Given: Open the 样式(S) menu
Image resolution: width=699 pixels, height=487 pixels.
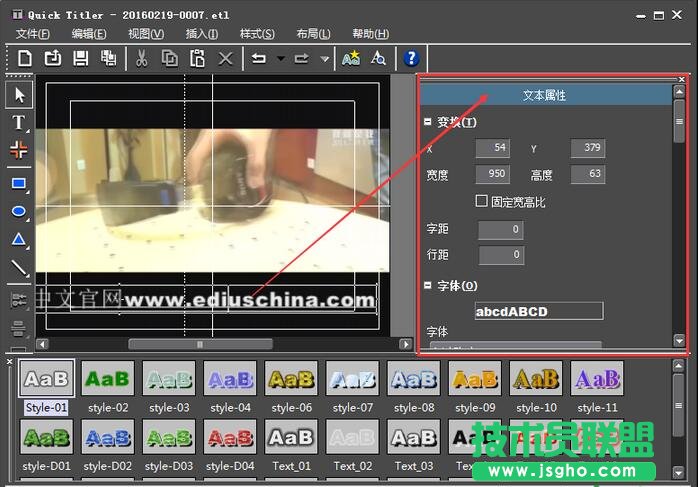Looking at the screenshot, I should 257,34.
